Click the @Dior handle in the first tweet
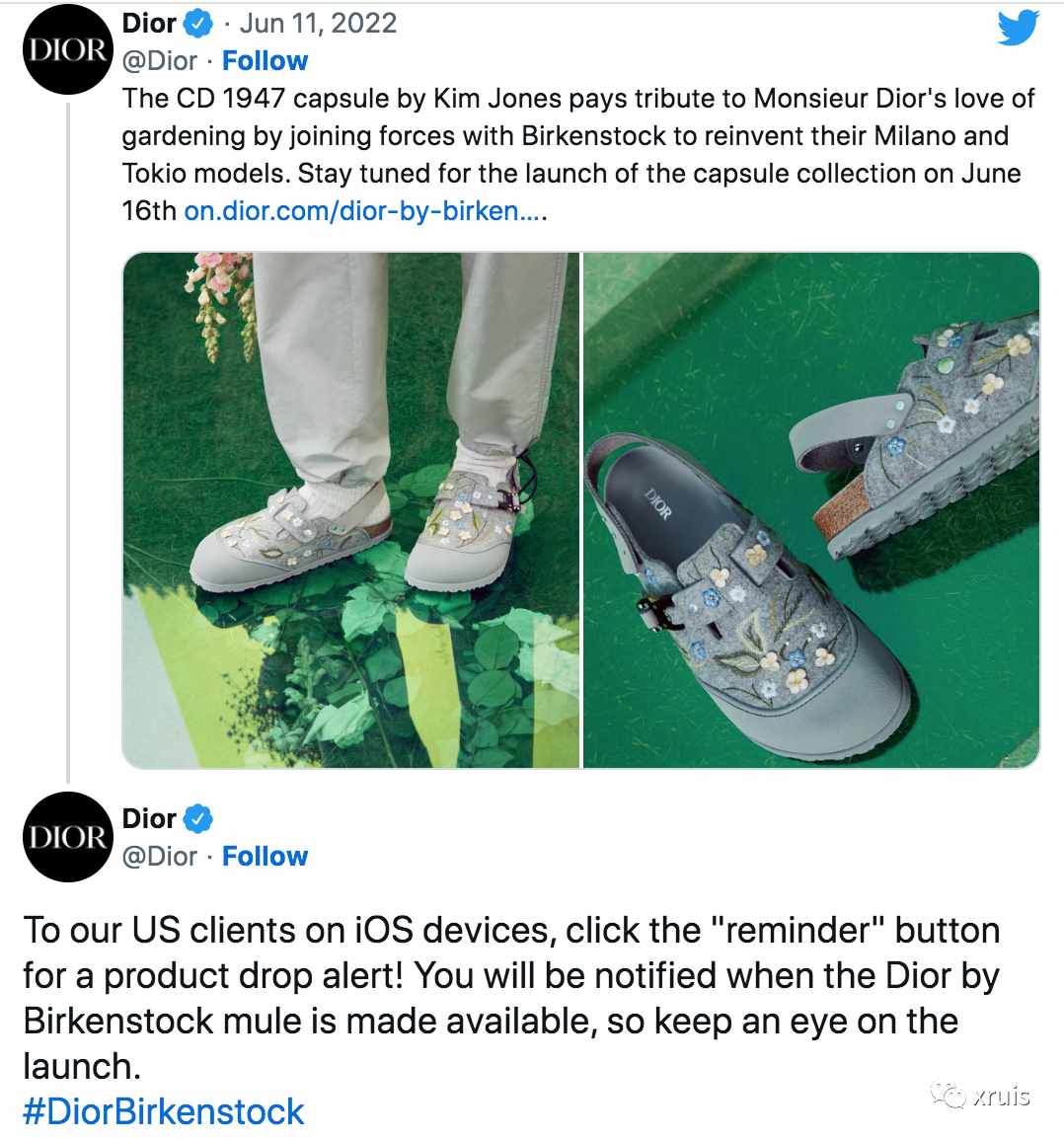Screen dimensions: 1064x1139 click(160, 61)
